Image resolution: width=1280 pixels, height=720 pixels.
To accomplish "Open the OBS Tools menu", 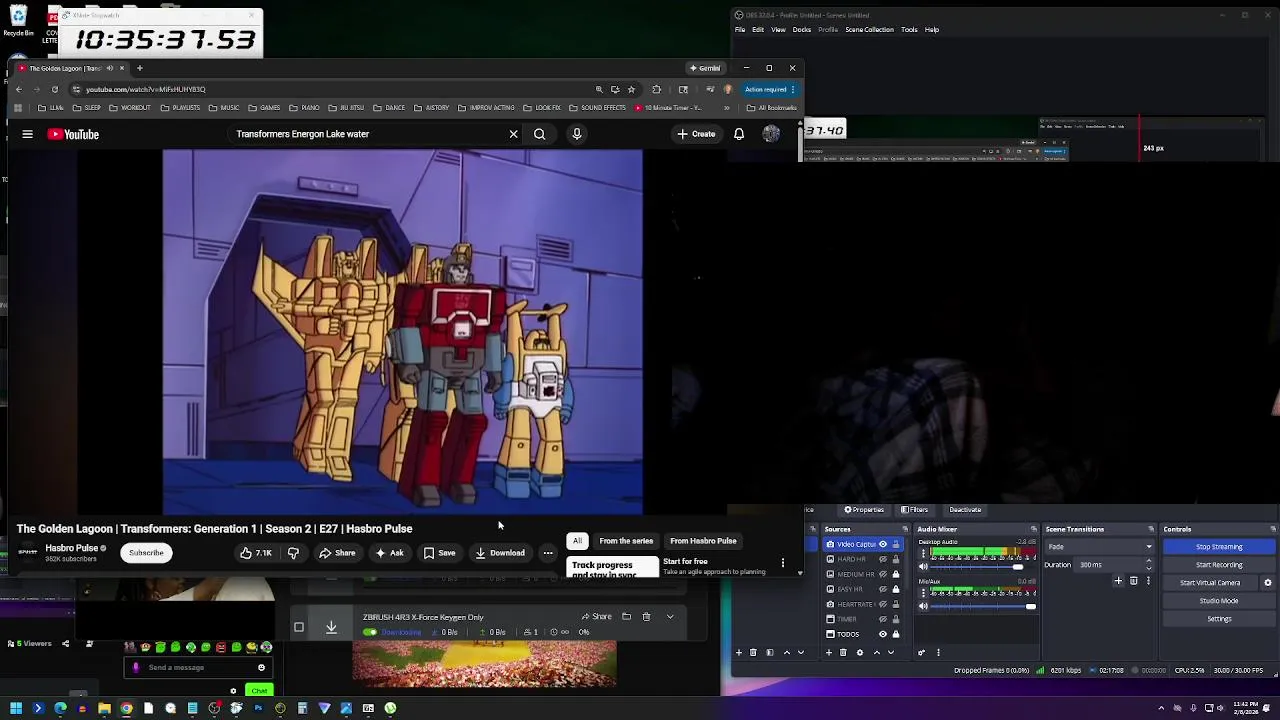I will pos(909,29).
